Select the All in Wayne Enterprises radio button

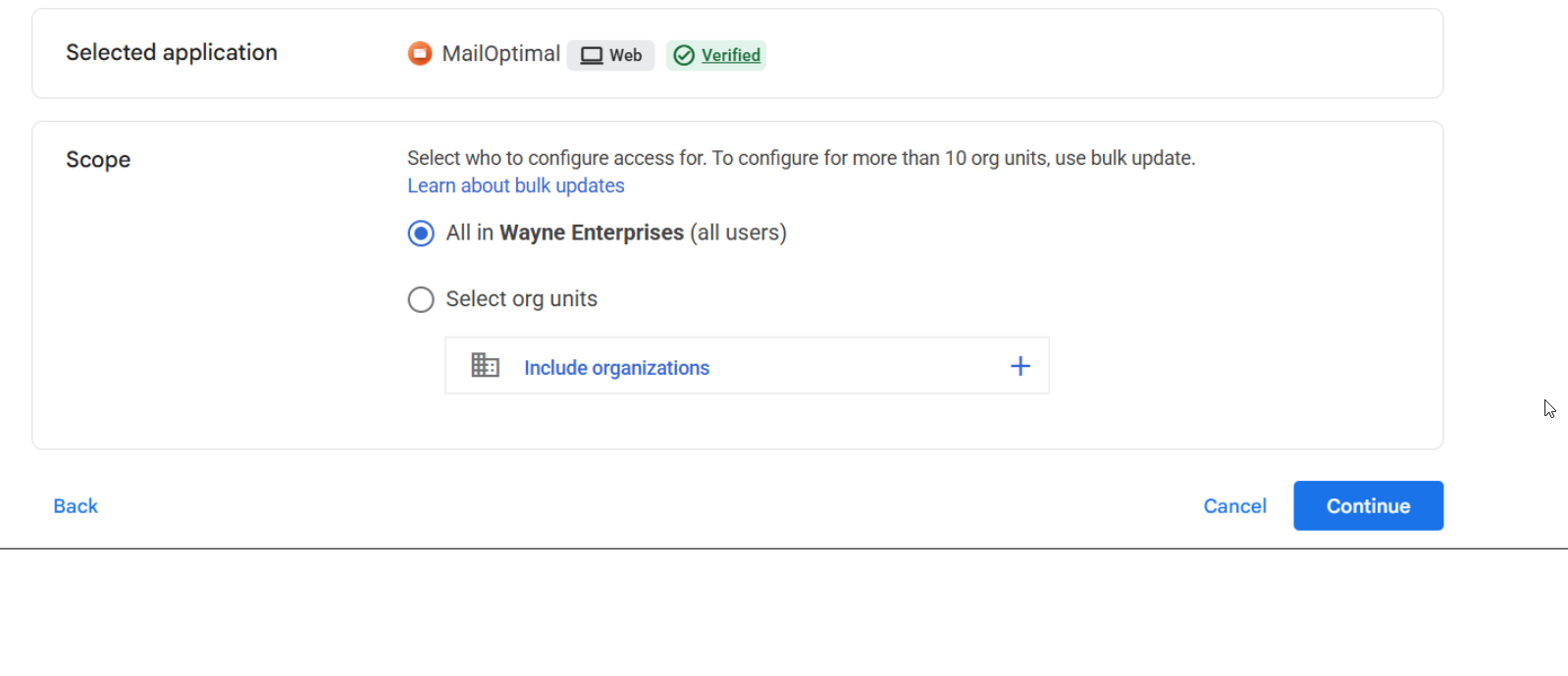click(421, 234)
